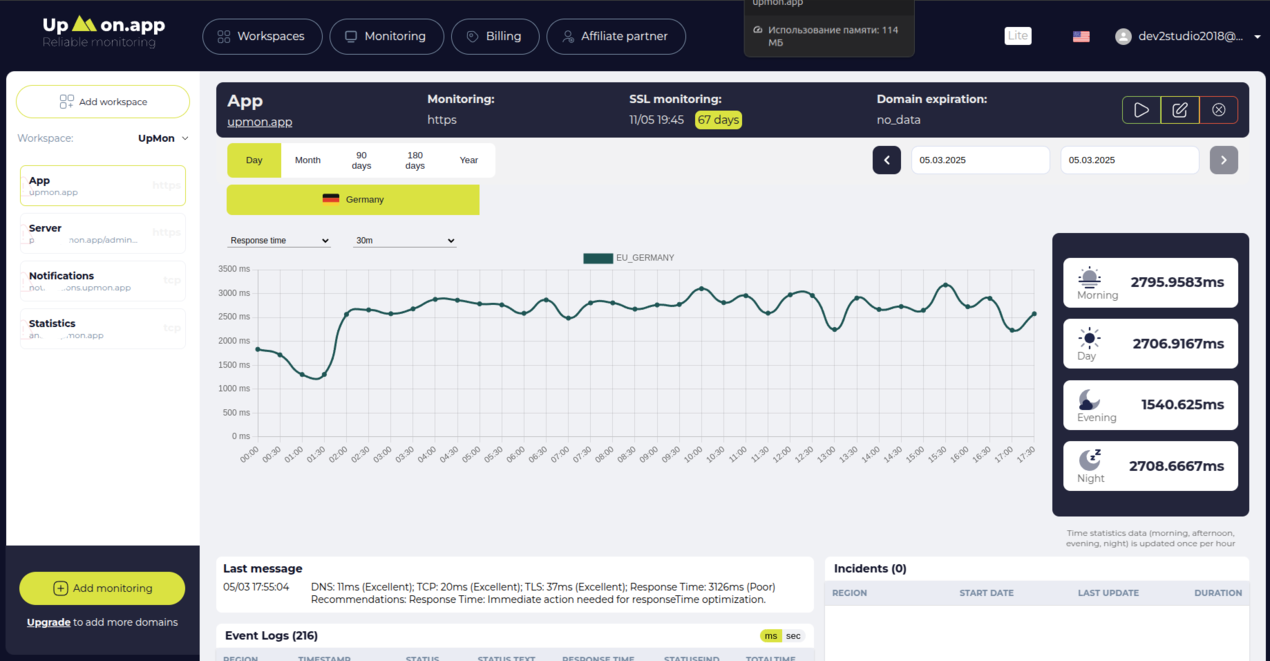The image size is (1270, 661).
Task: Go to next date with right arrow
Action: (x=1224, y=160)
